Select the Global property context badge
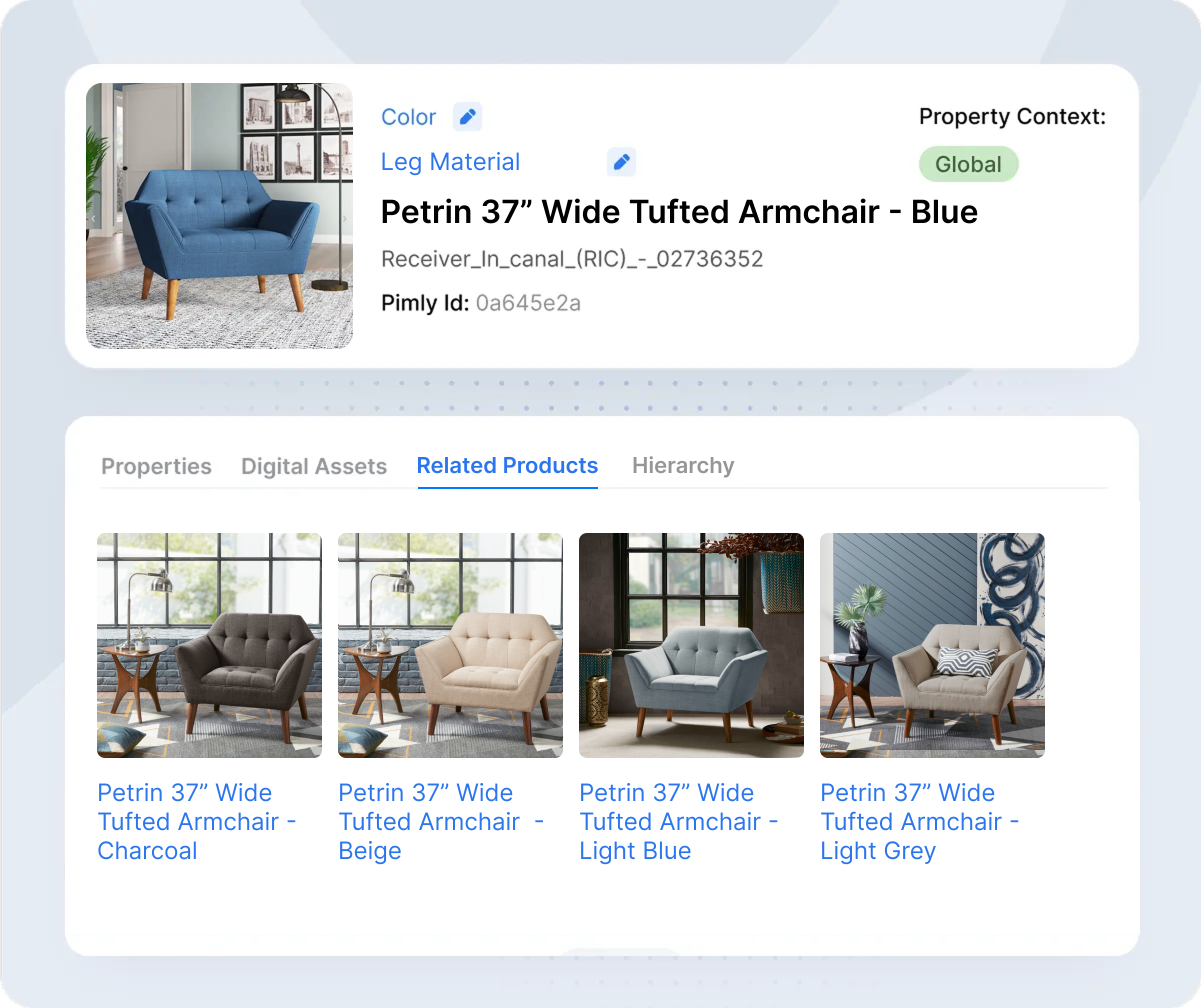Image resolution: width=1201 pixels, height=1008 pixels. (x=968, y=164)
